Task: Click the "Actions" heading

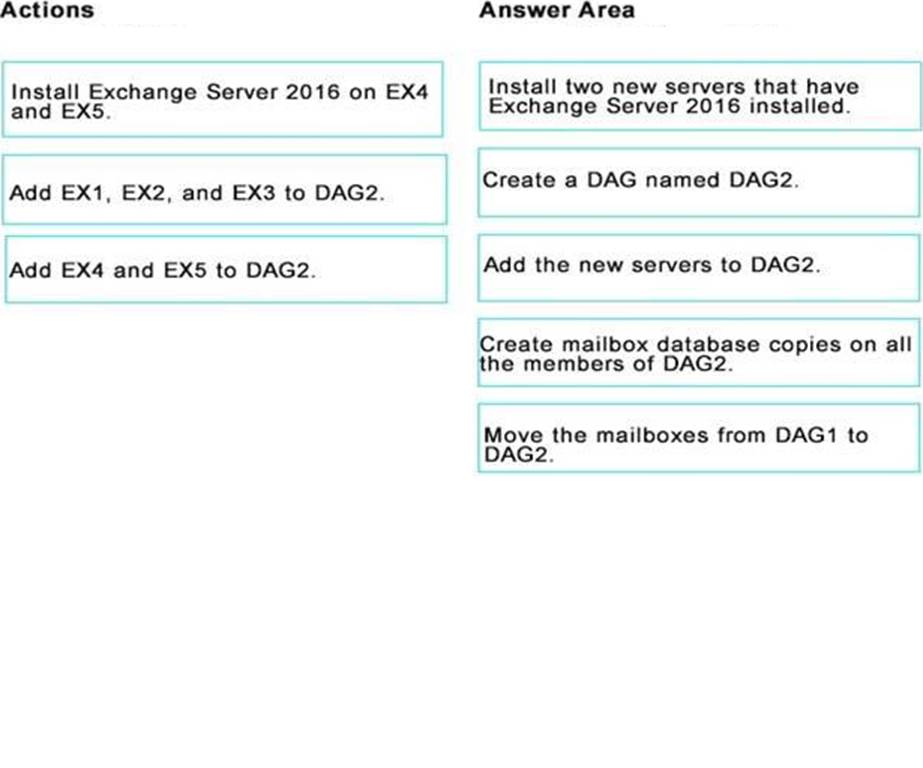Action: pos(48,11)
